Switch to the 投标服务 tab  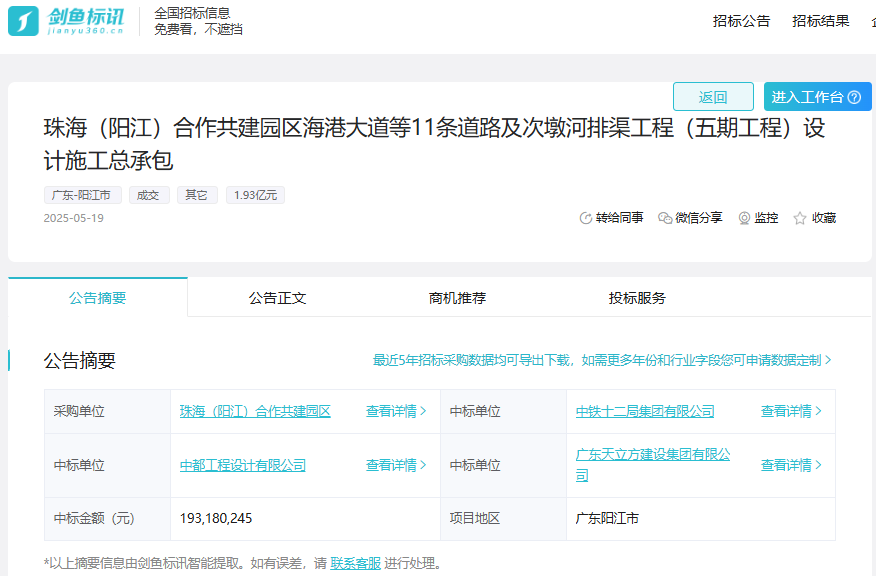click(637, 298)
